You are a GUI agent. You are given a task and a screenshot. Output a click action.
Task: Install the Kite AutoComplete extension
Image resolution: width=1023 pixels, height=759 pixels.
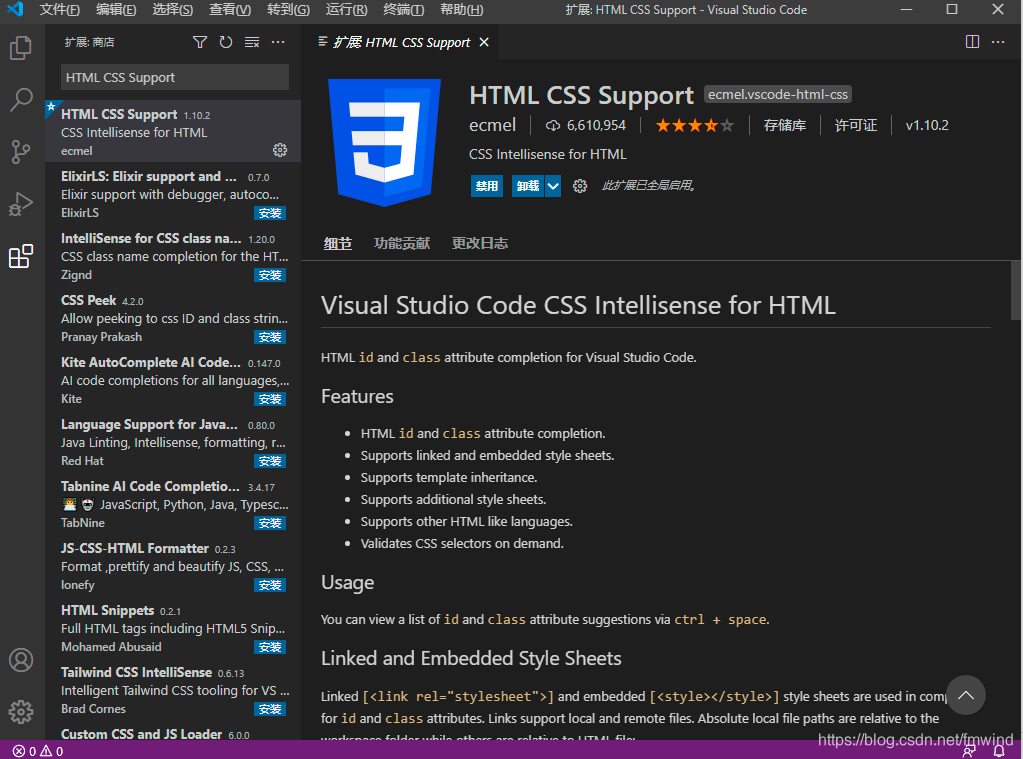(270, 399)
